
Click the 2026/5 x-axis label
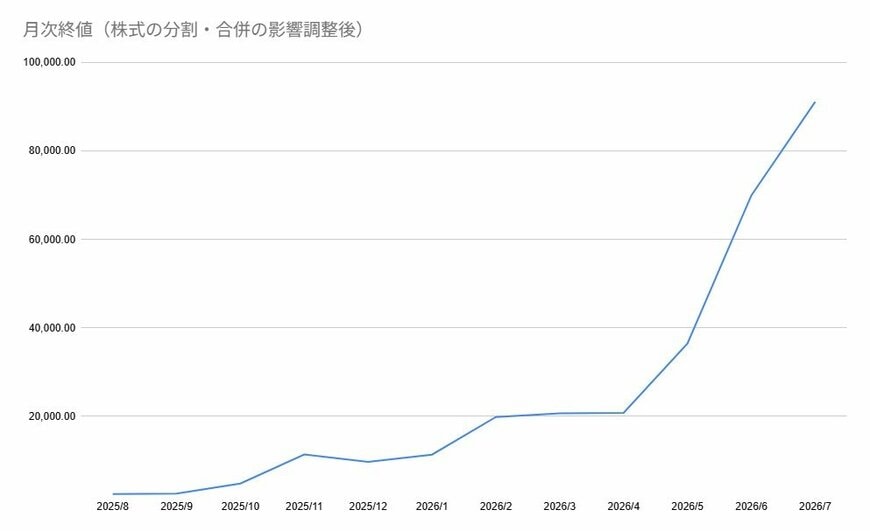click(687, 506)
